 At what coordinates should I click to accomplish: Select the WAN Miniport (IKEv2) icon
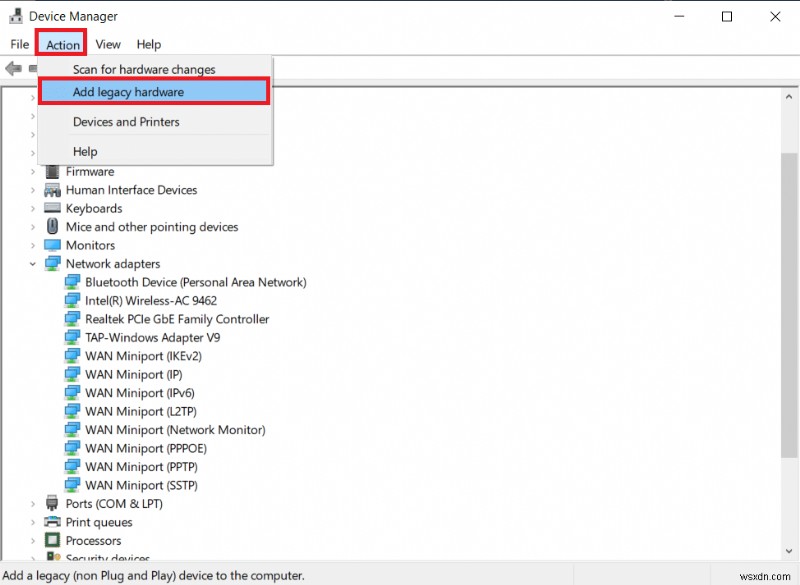tap(72, 356)
